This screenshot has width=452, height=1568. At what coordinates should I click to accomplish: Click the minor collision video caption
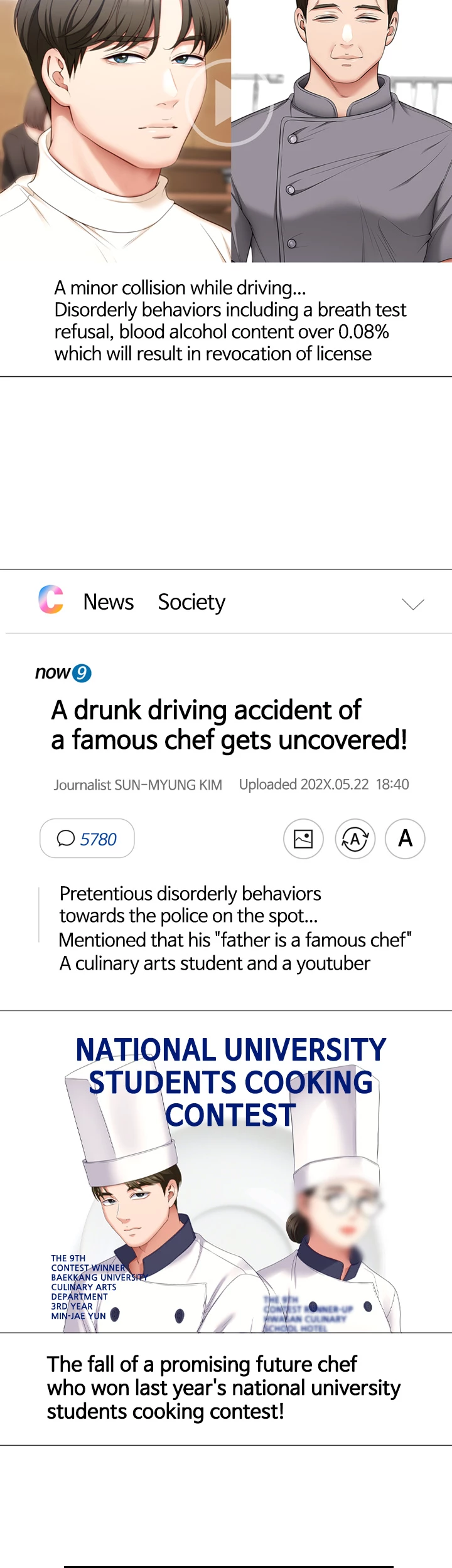[230, 320]
